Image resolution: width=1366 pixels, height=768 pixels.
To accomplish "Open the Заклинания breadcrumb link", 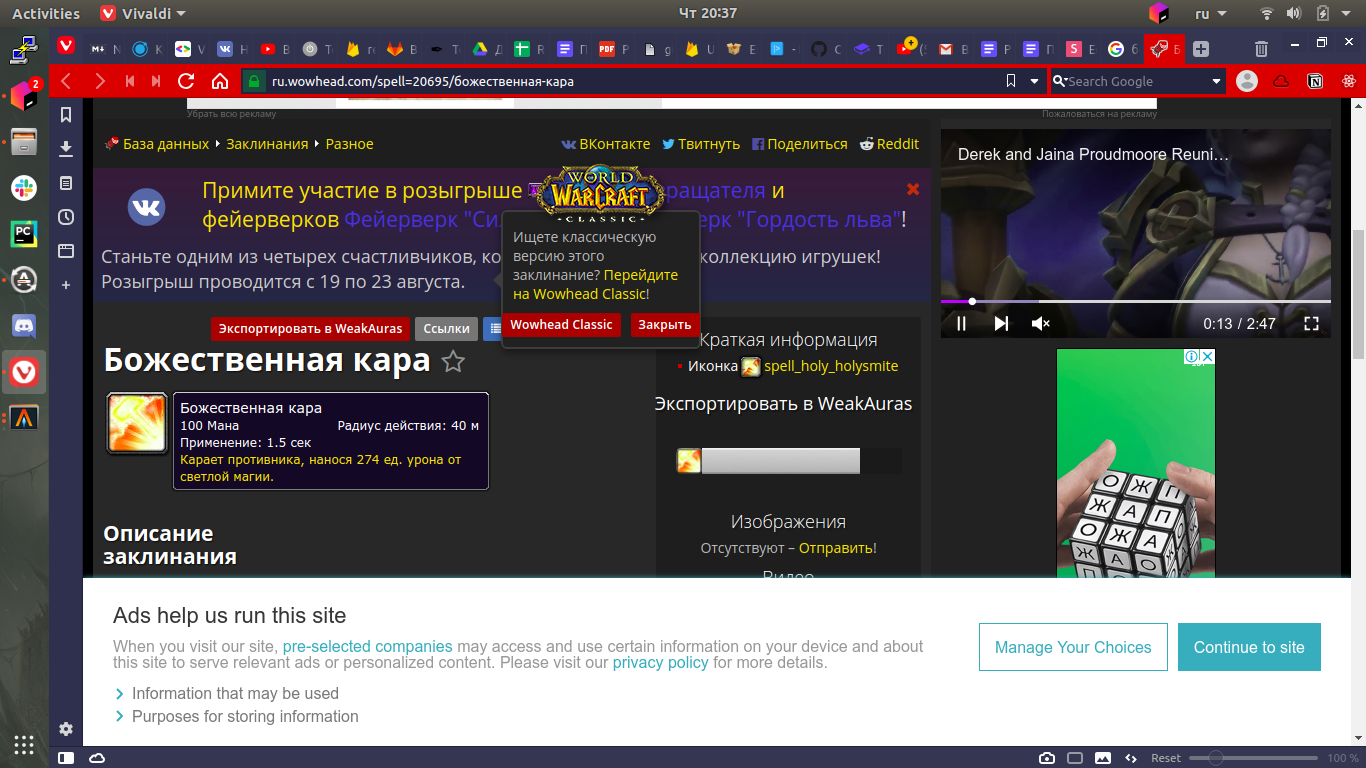I will pyautogui.click(x=267, y=144).
